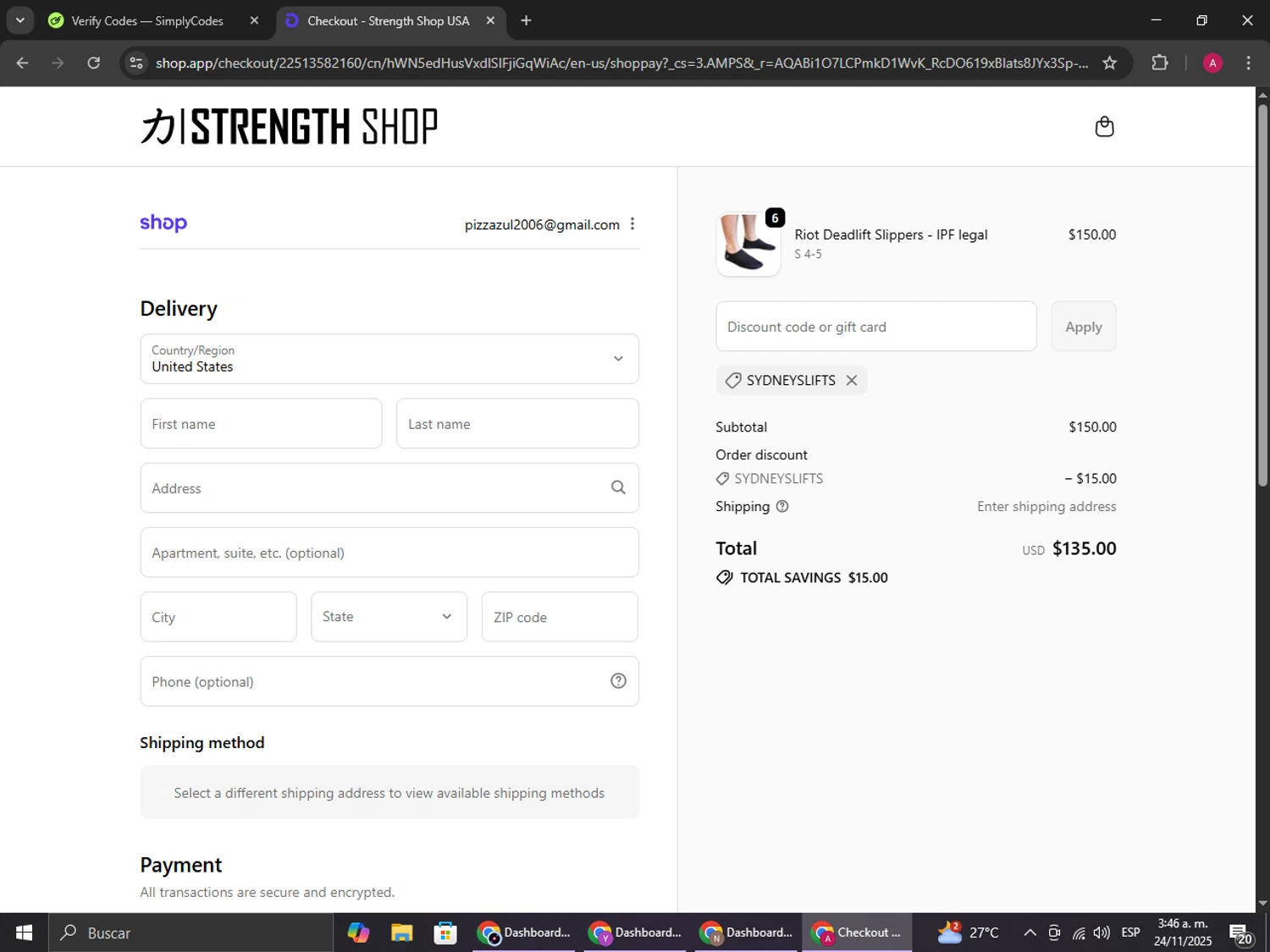
Task: Open the browser extensions puzzle icon
Action: (x=1160, y=63)
